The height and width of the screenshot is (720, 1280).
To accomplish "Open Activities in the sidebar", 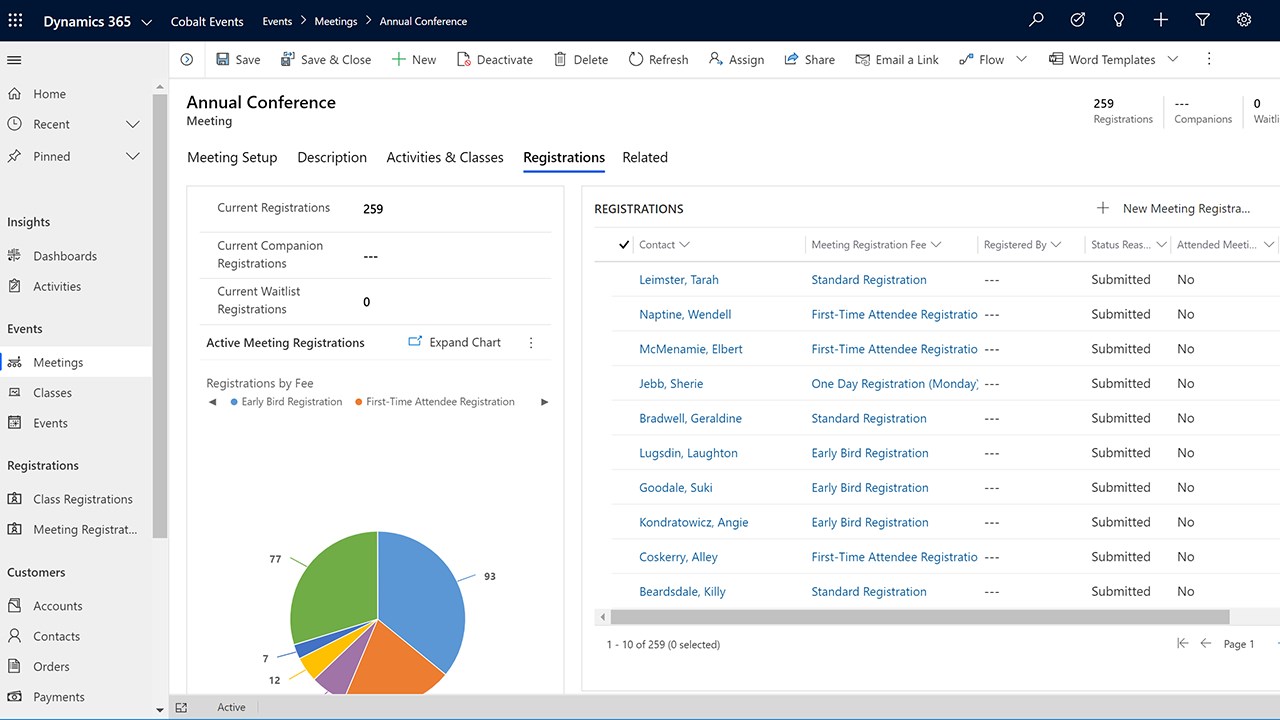I will tap(57, 286).
